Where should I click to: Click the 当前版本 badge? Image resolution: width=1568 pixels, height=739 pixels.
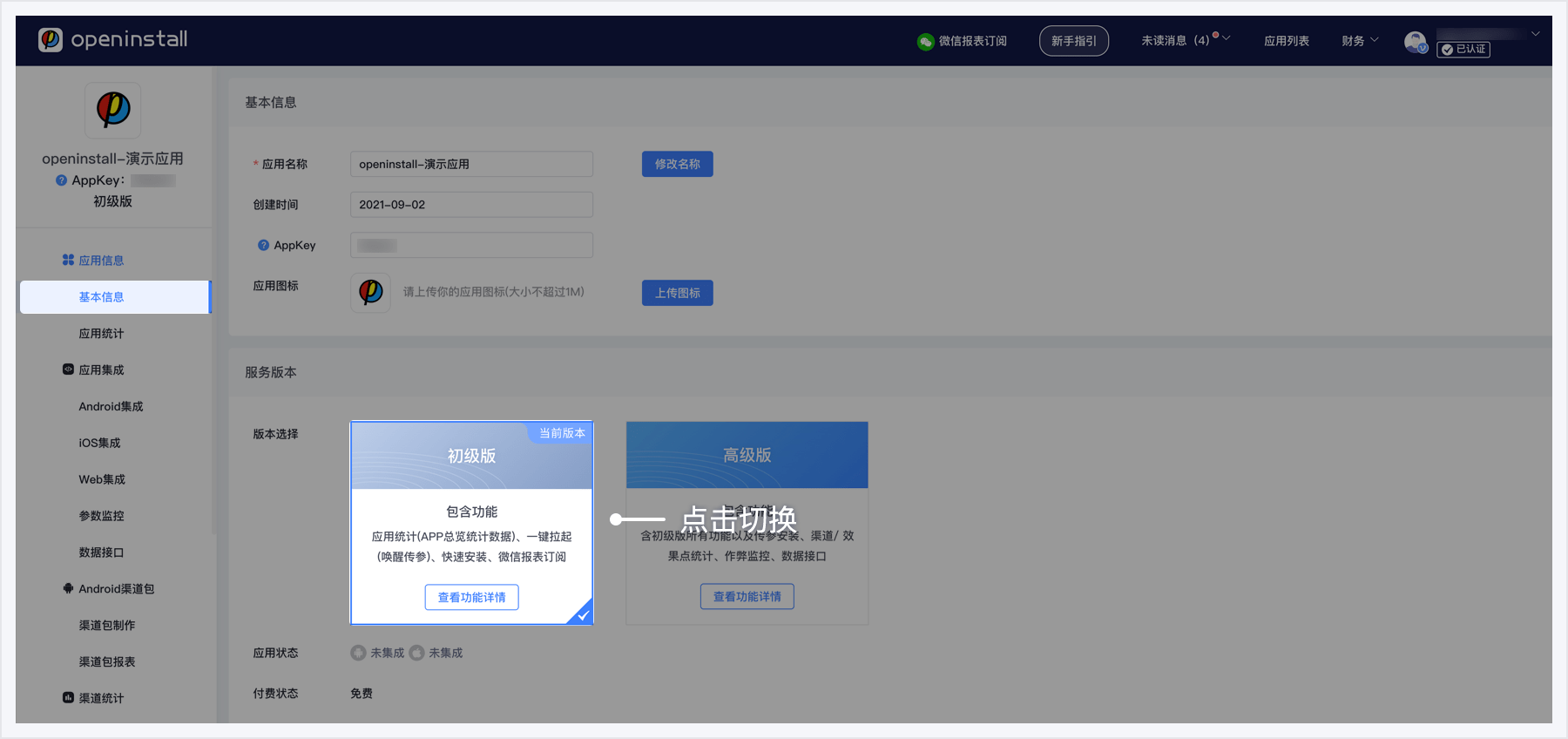(561, 433)
